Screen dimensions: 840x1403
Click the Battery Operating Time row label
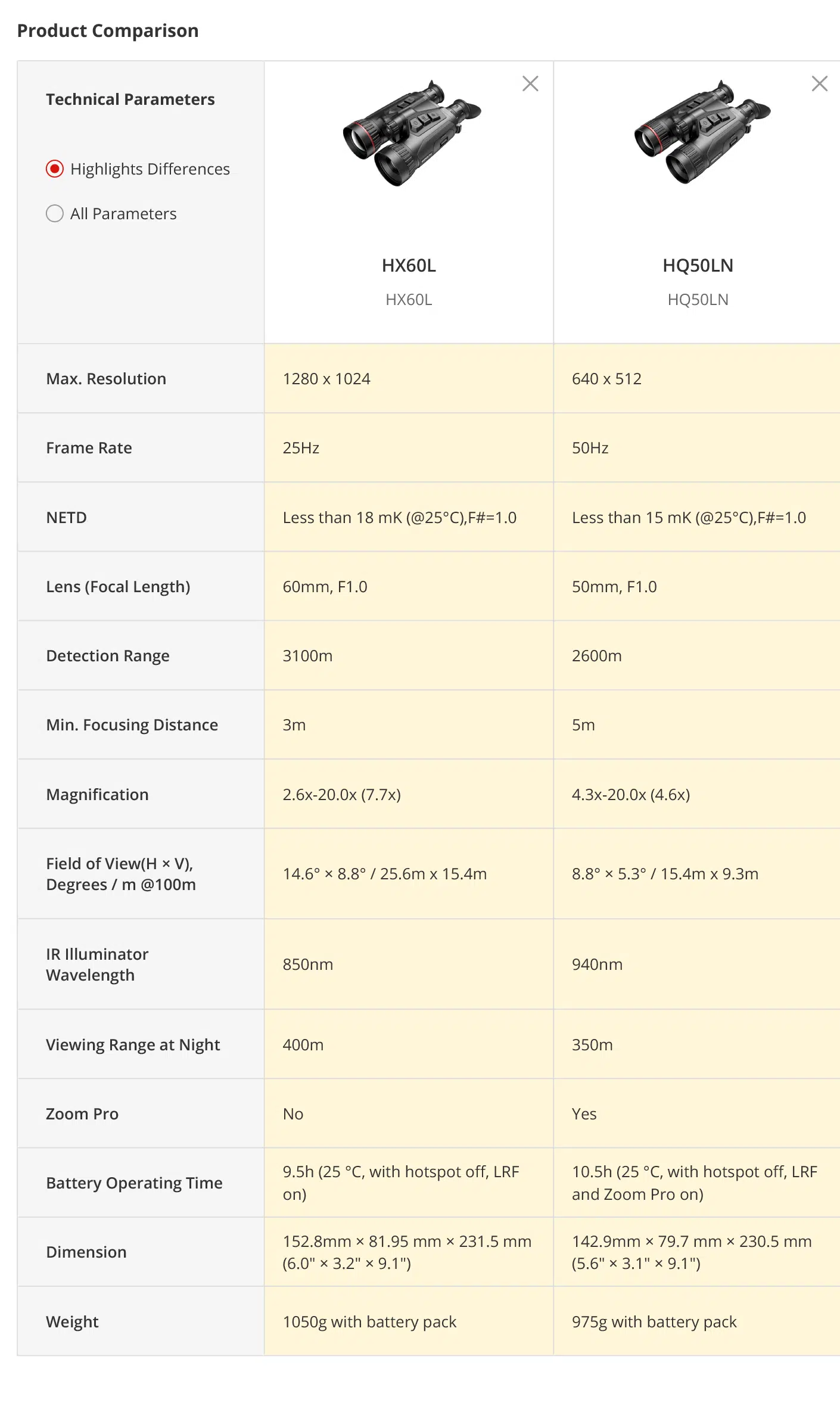134,1183
